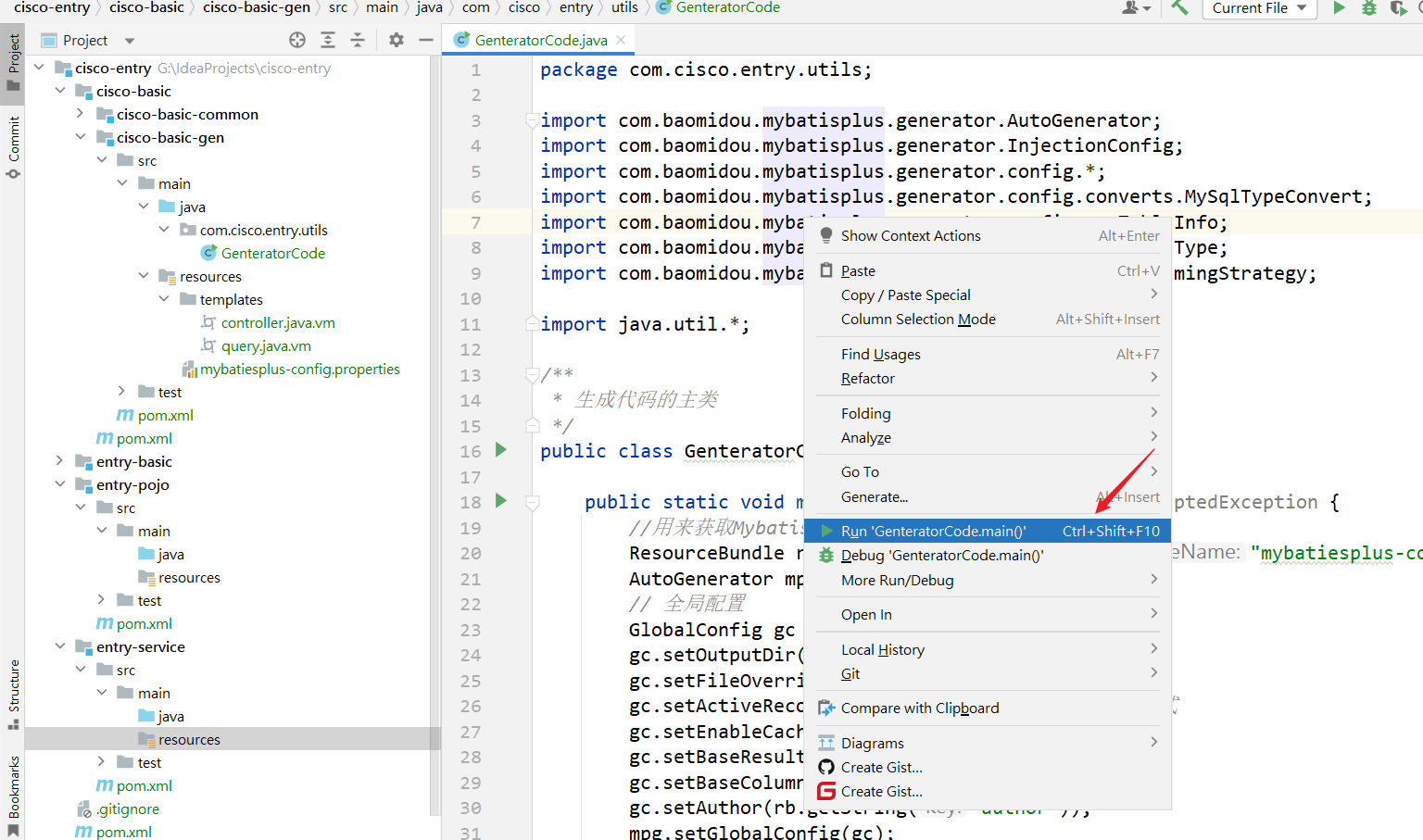
Task: Open the Bookmarks tool window sidebar button
Action: pyautogui.click(x=13, y=795)
